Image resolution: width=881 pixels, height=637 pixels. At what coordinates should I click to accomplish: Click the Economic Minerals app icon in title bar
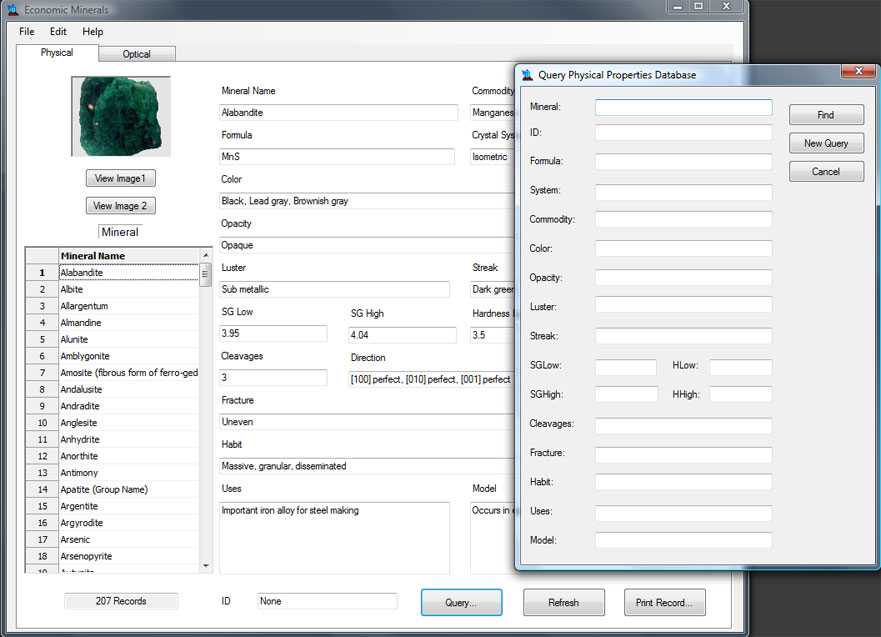12,9
